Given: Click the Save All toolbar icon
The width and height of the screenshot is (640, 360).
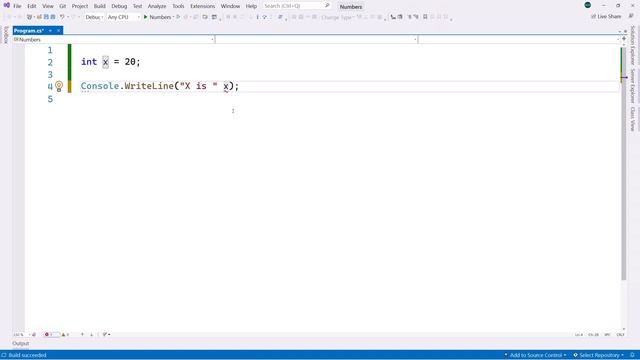Looking at the screenshot, I should tap(53, 17).
